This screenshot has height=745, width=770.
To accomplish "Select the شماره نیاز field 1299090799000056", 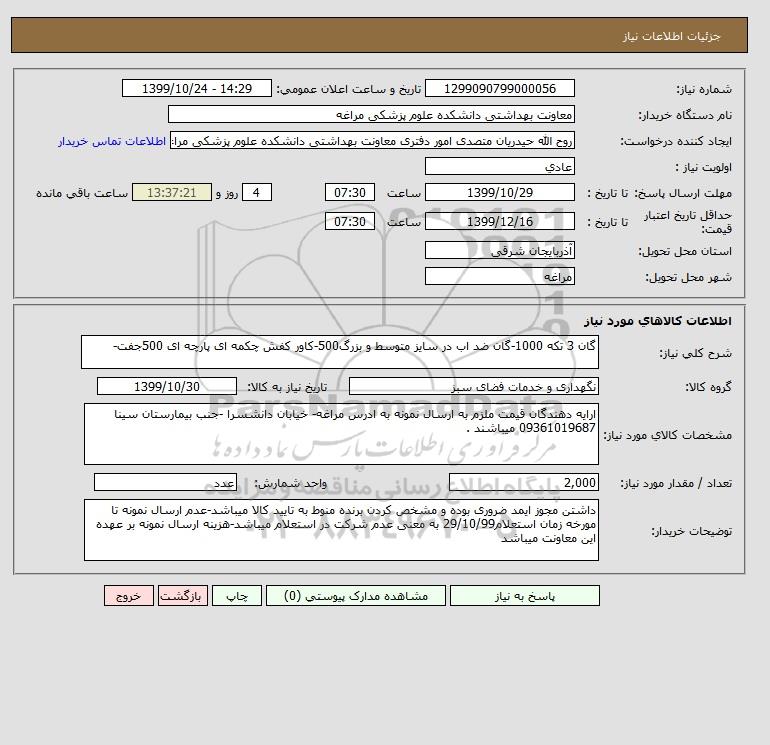I will [x=499, y=88].
